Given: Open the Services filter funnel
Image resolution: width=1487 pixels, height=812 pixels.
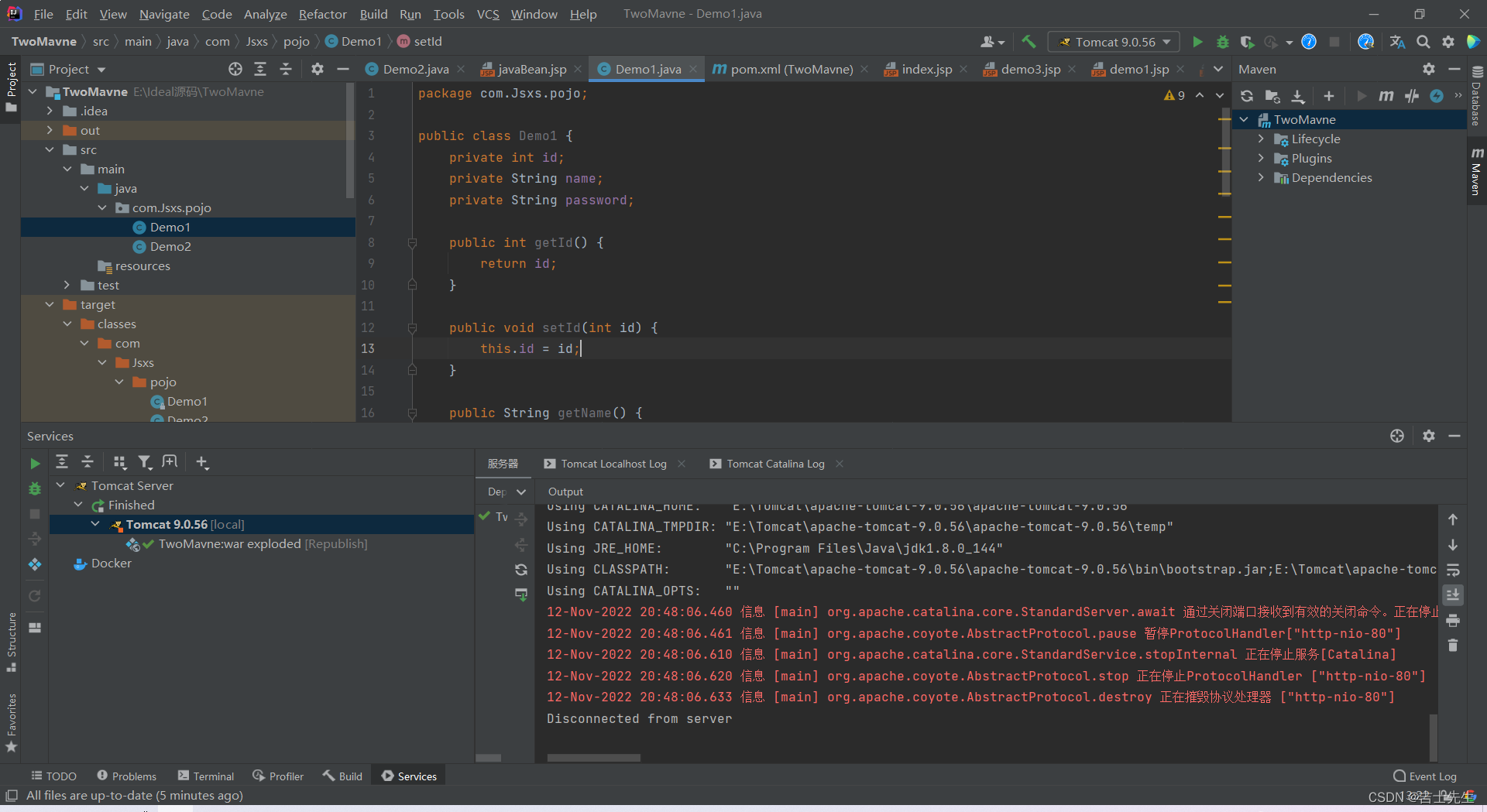Looking at the screenshot, I should pos(145,462).
